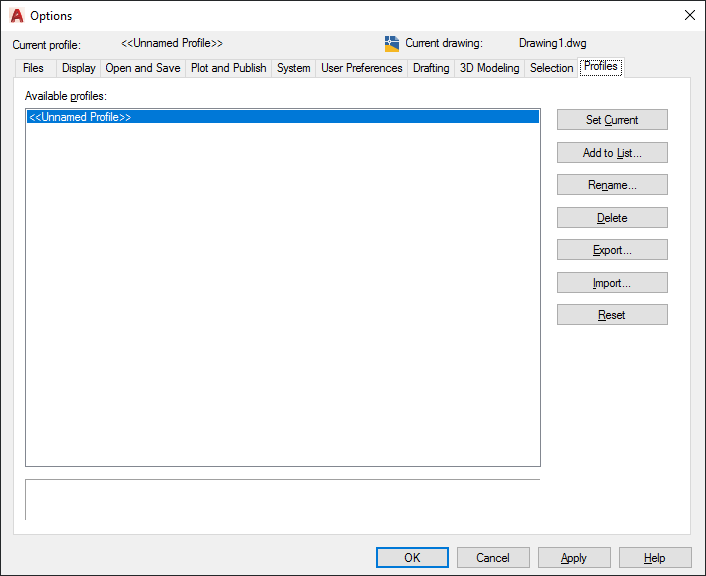Image resolution: width=706 pixels, height=576 pixels.
Task: Go to the Selection tab
Action: pos(551,68)
